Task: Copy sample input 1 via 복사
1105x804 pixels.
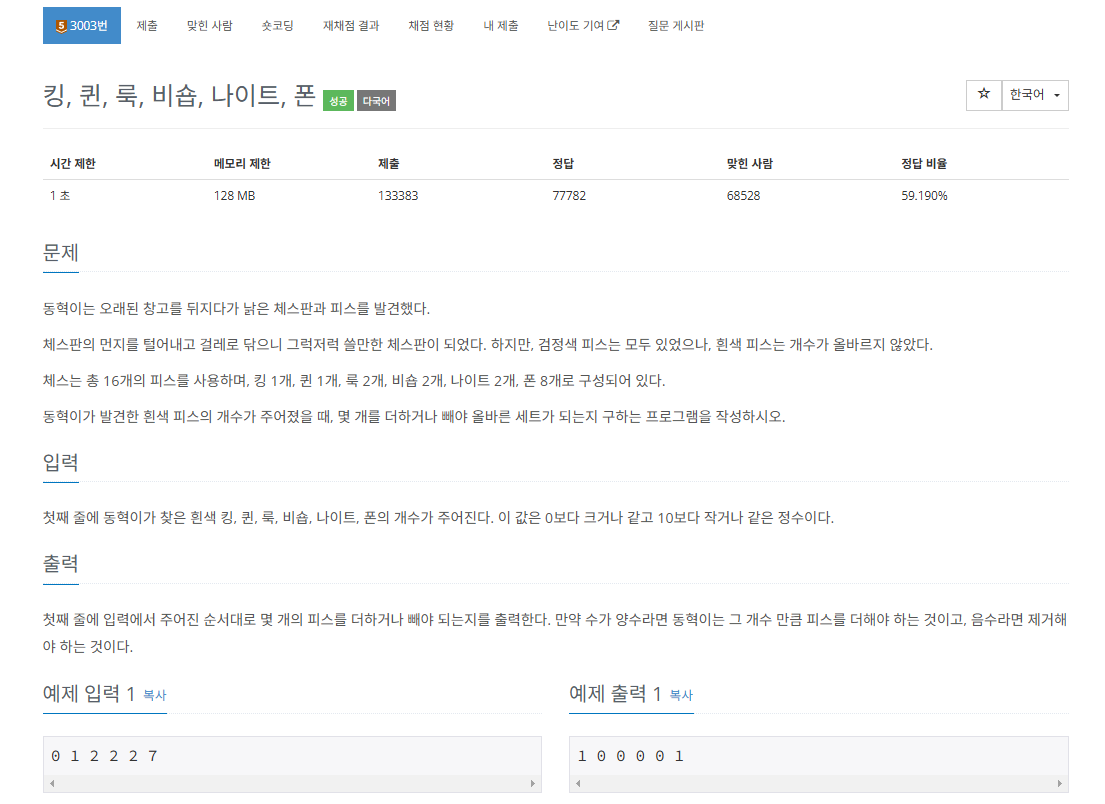Action: [154, 695]
